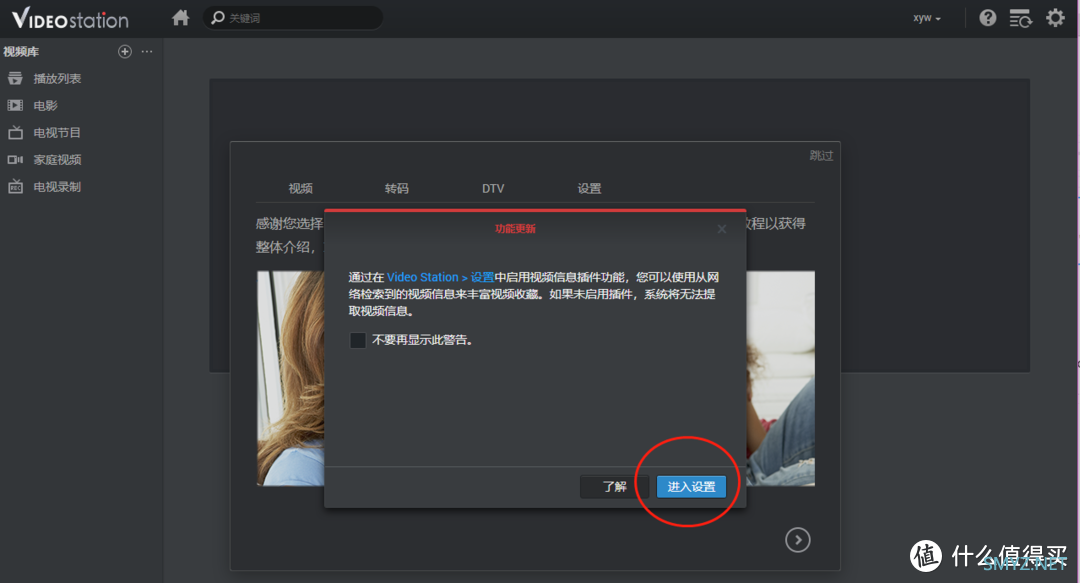Follow the Video Station > 设置 link
The width and height of the screenshot is (1080, 583).
coord(440,277)
